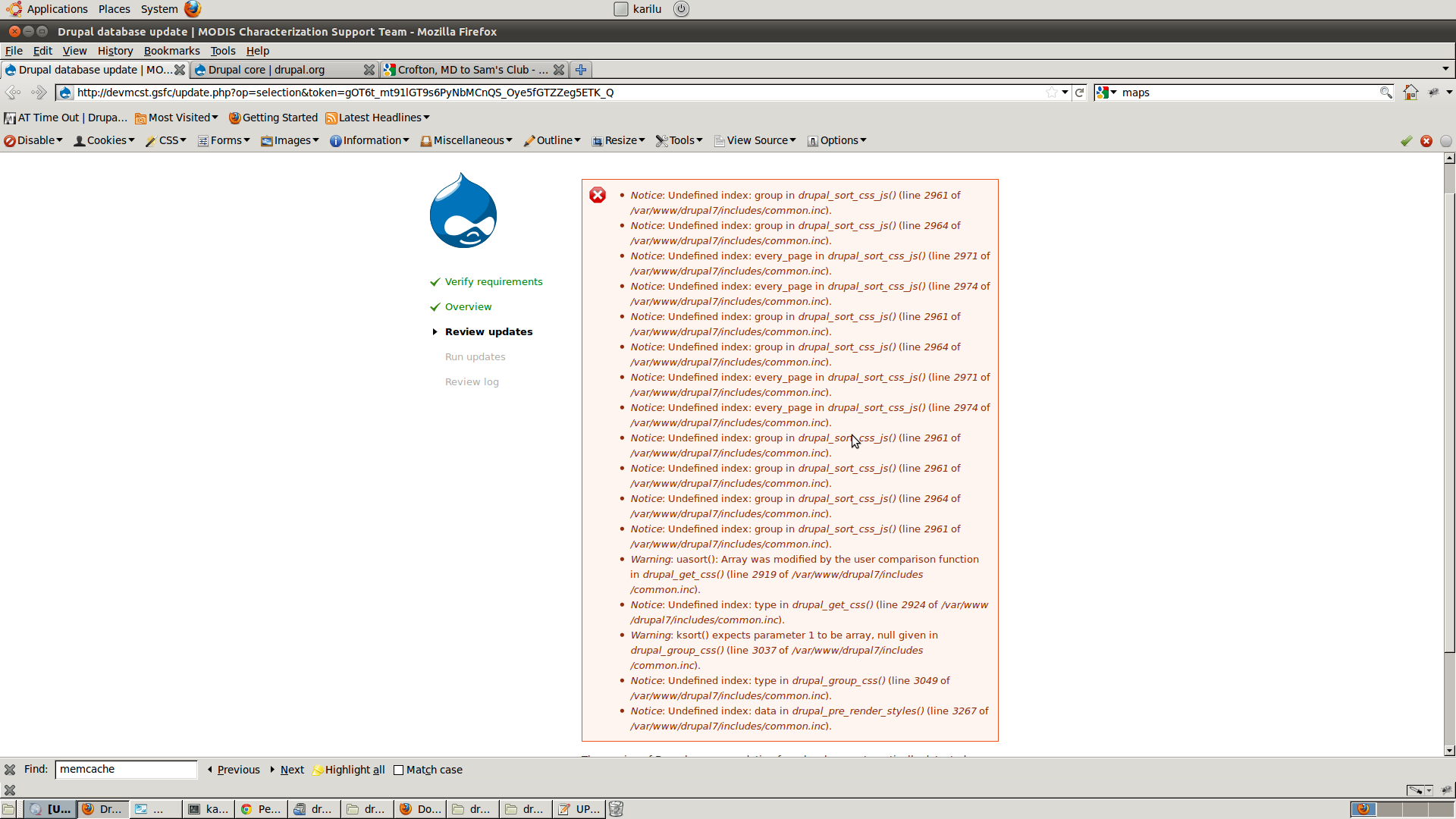Click the vertical scrollbar down arrow
This screenshot has width=1456, height=819.
[x=1449, y=751]
